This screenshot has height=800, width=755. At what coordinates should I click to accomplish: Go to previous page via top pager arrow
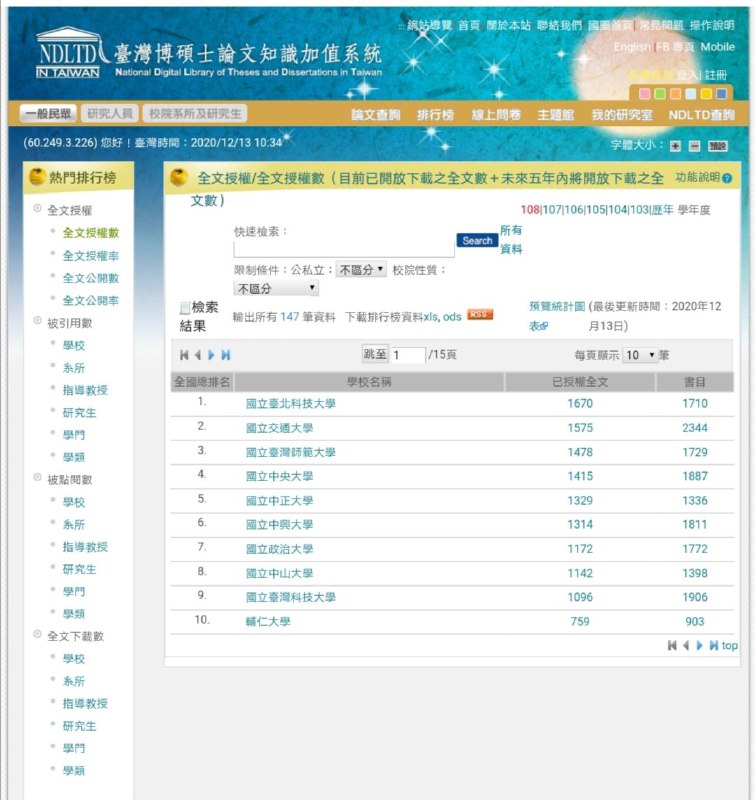click(197, 355)
